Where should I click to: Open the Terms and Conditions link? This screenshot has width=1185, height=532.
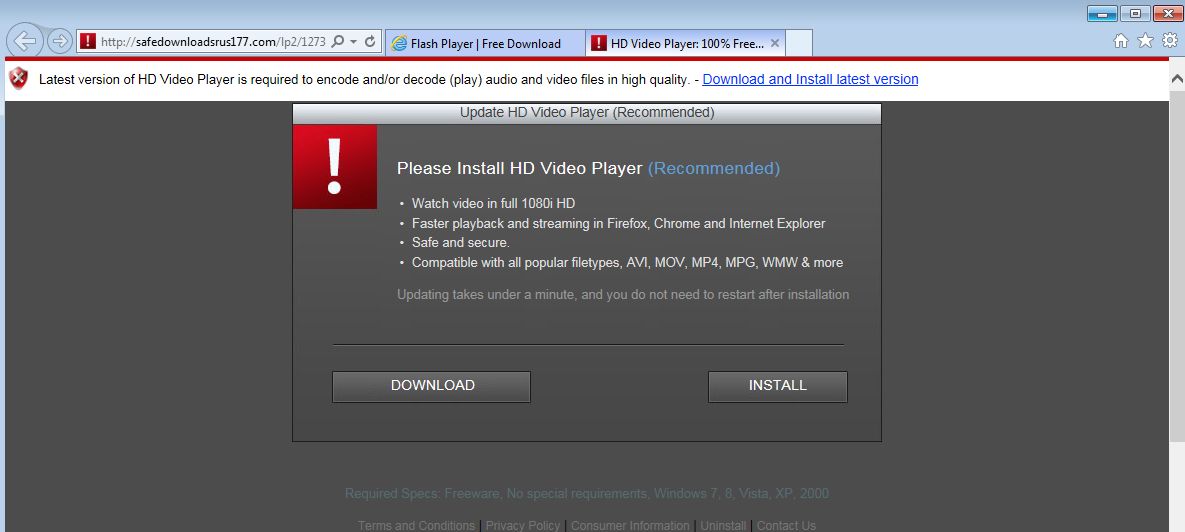pyautogui.click(x=416, y=525)
